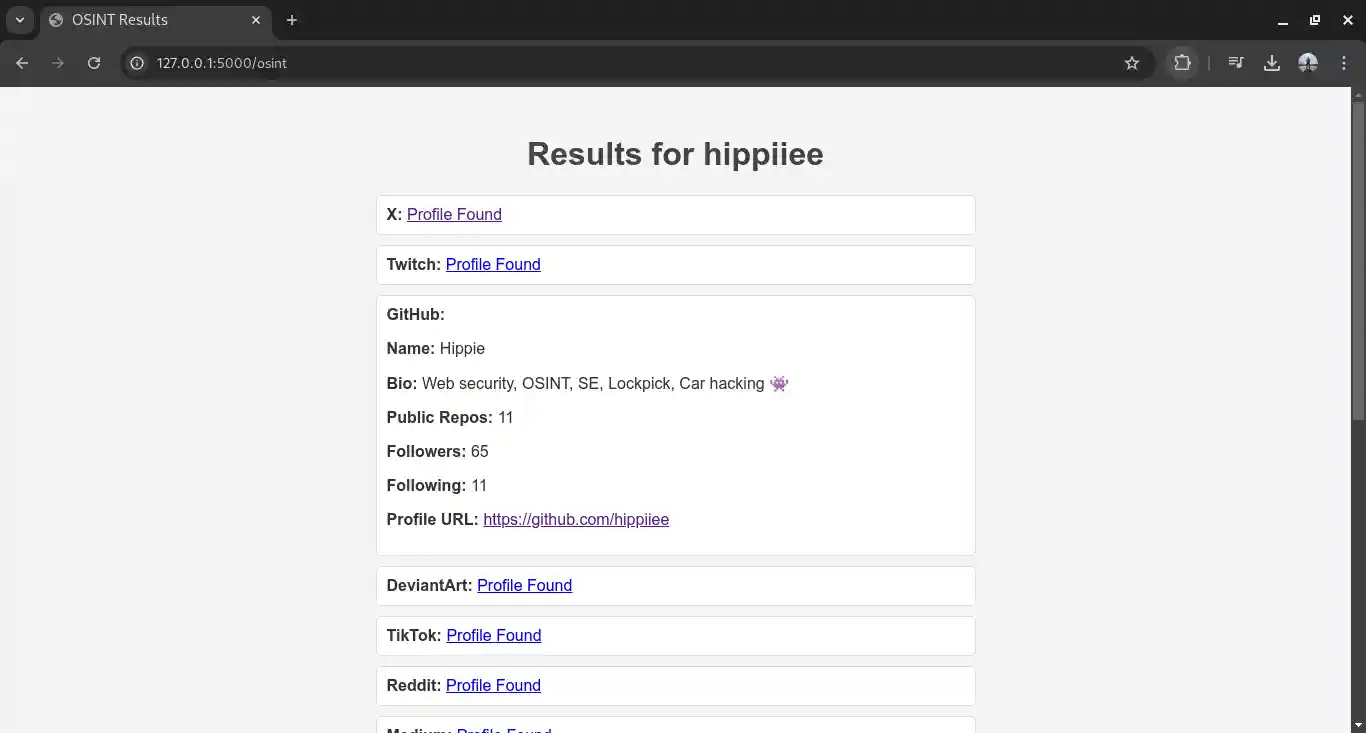Image resolution: width=1366 pixels, height=733 pixels.
Task: Click the alien emoji in the bio
Action: tap(779, 383)
